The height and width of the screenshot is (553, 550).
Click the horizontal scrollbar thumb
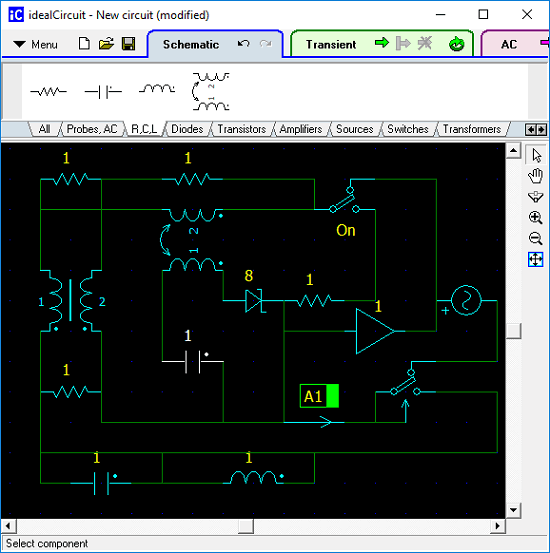[x=246, y=527]
